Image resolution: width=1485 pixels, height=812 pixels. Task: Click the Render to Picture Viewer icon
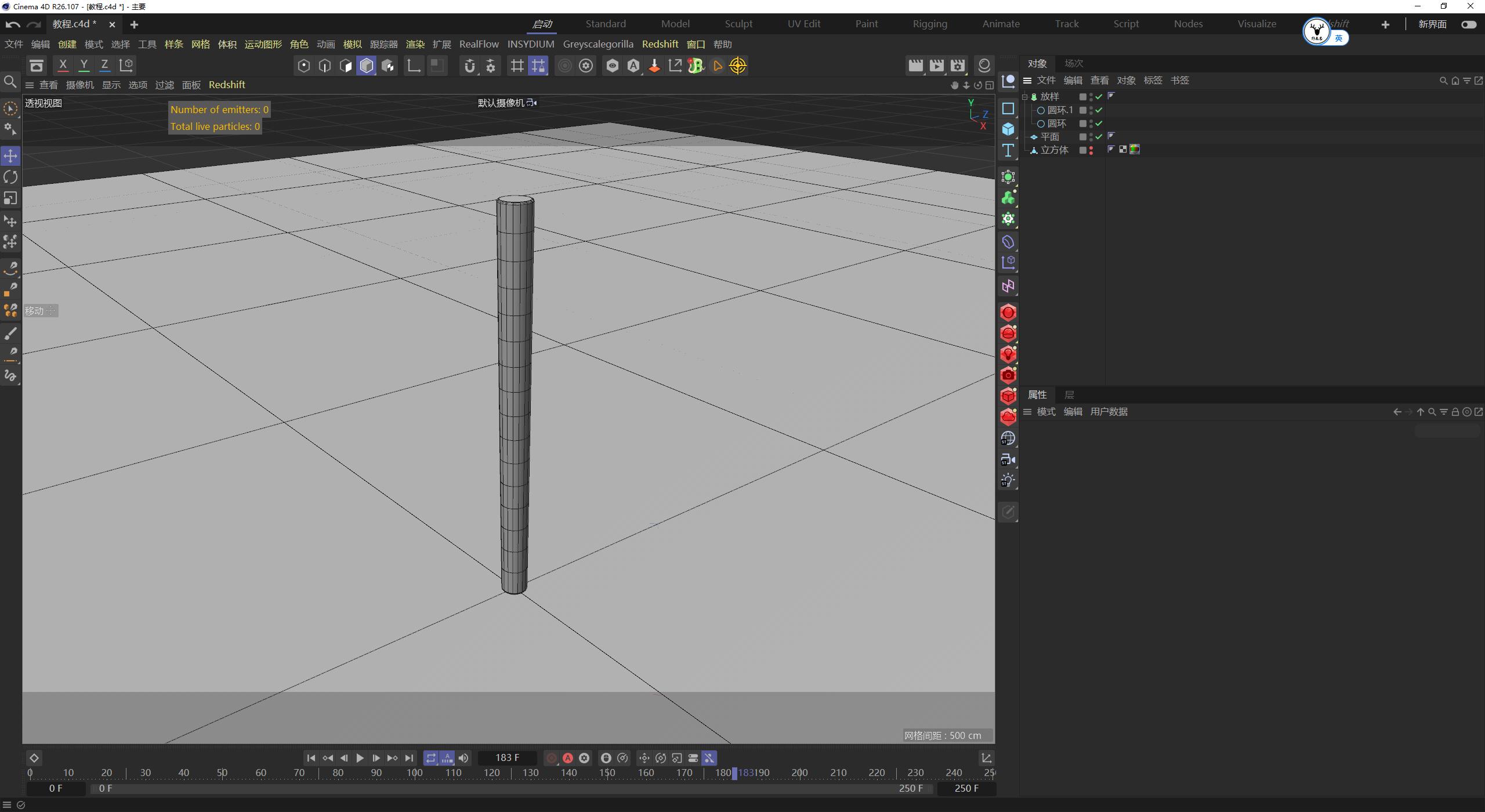(936, 66)
